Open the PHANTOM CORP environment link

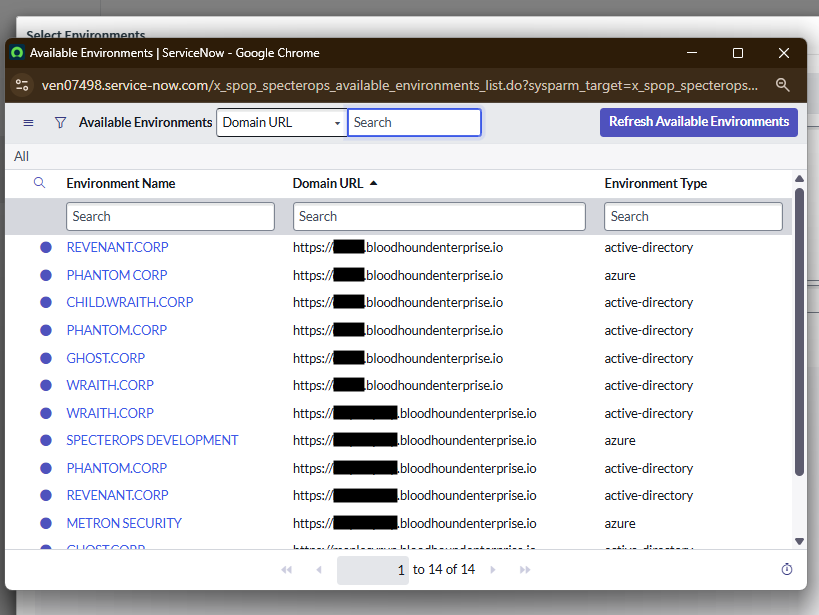click(116, 275)
